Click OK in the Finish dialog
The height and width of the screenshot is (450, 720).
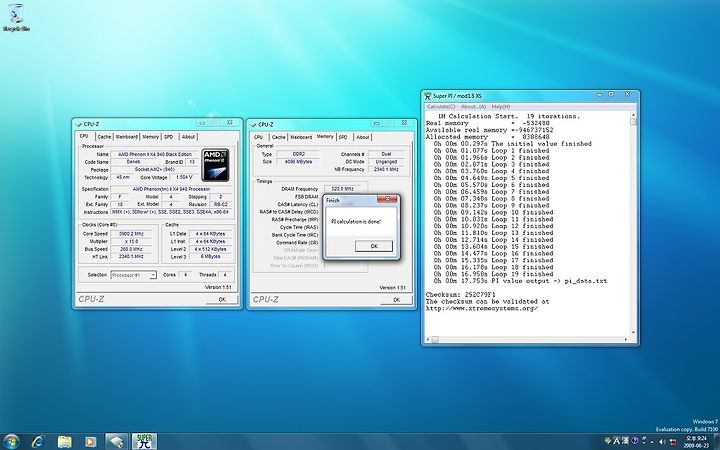pyautogui.click(x=374, y=246)
